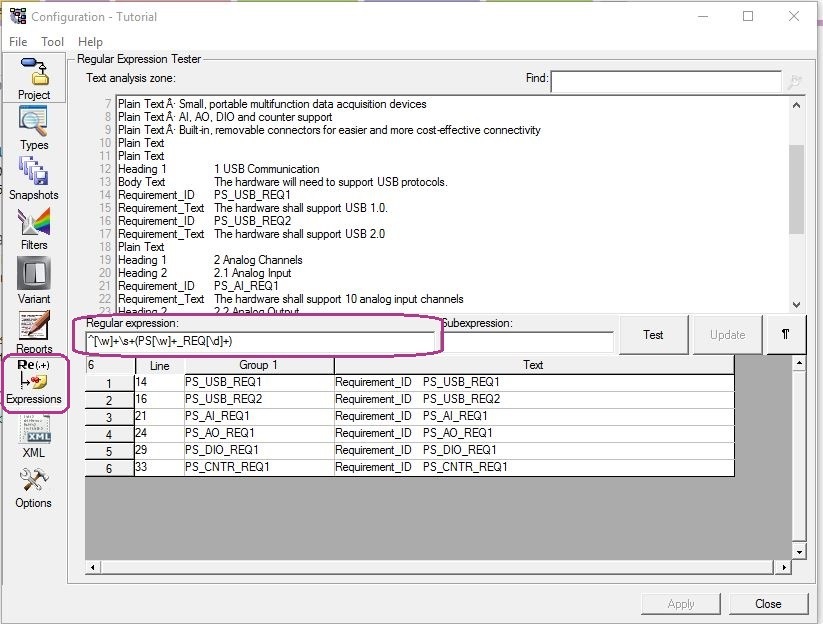
Task: Select result row header 2
Action: coord(109,400)
